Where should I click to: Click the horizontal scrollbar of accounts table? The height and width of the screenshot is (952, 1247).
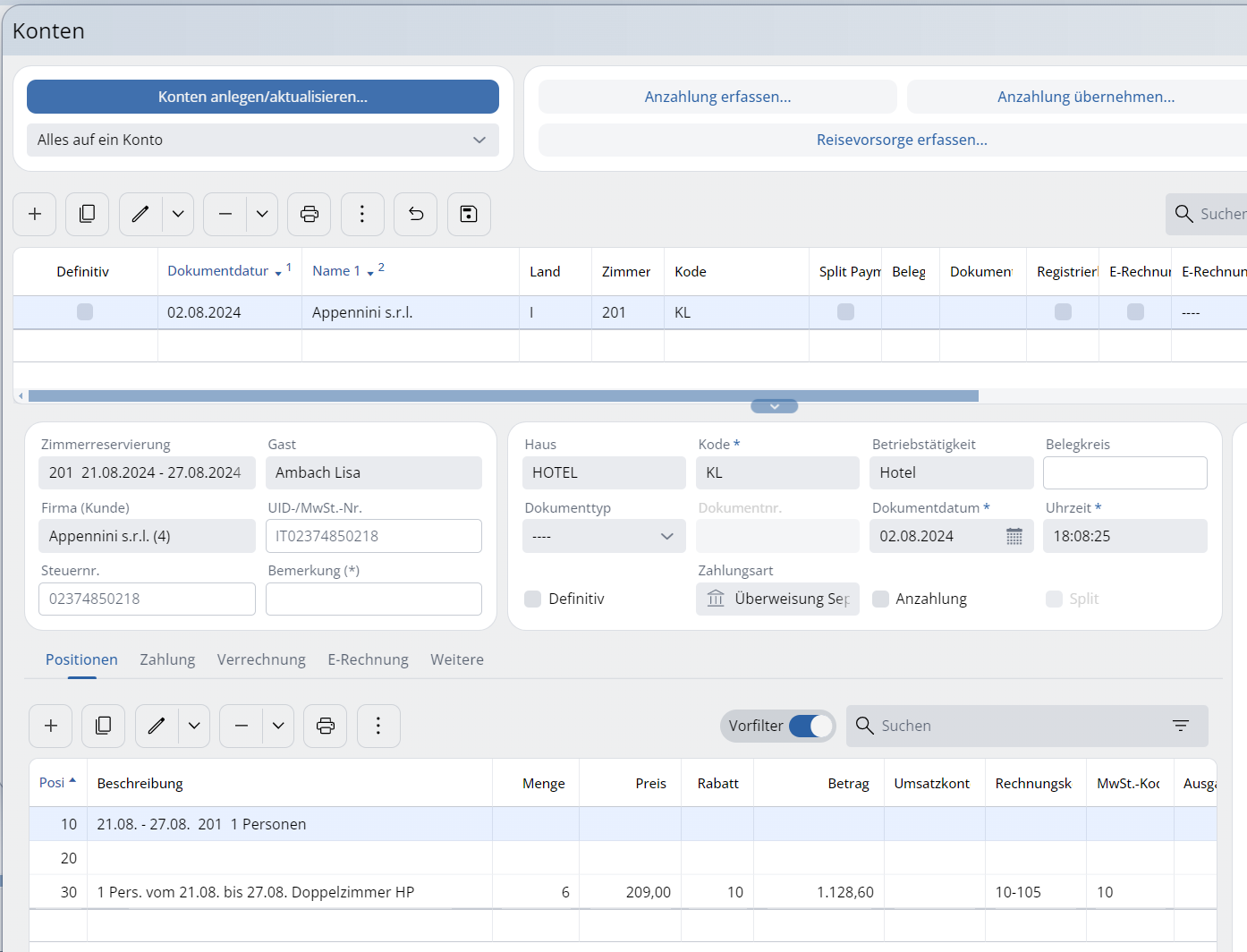coord(503,395)
